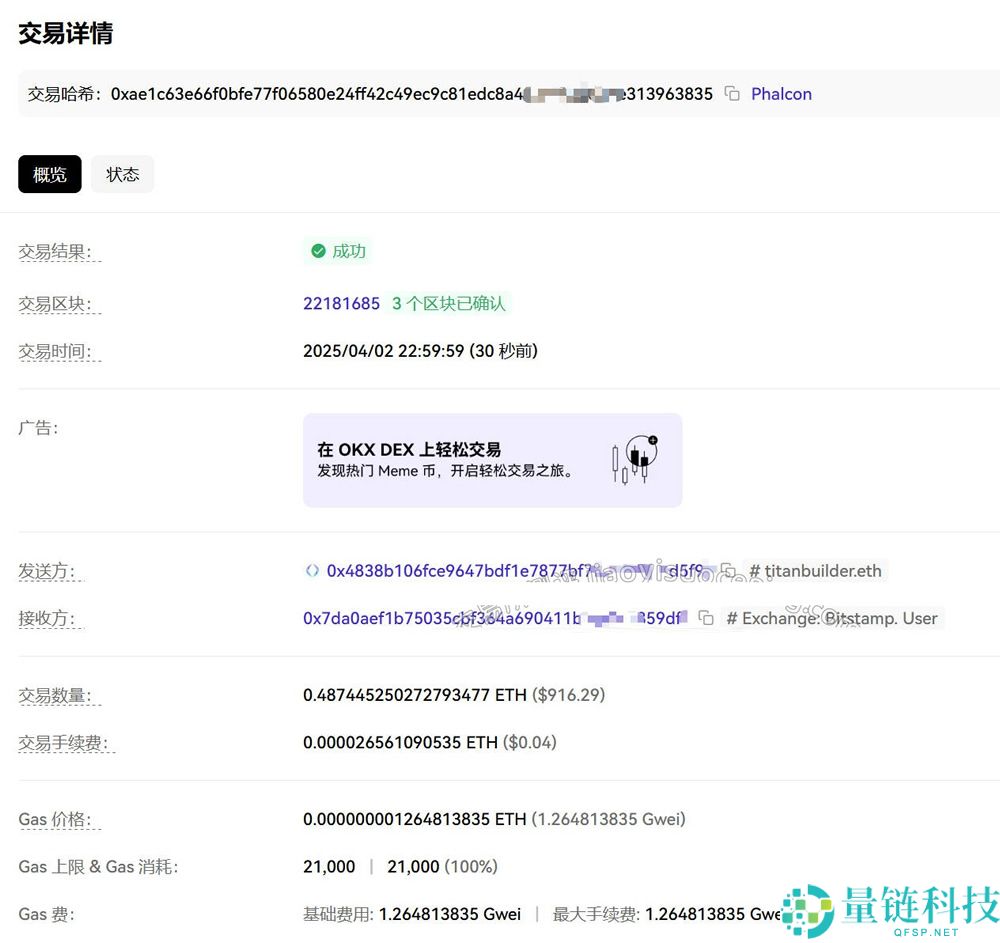The width and height of the screenshot is (1000, 943).
Task: Click the 成功 status badge text
Action: coord(349,251)
